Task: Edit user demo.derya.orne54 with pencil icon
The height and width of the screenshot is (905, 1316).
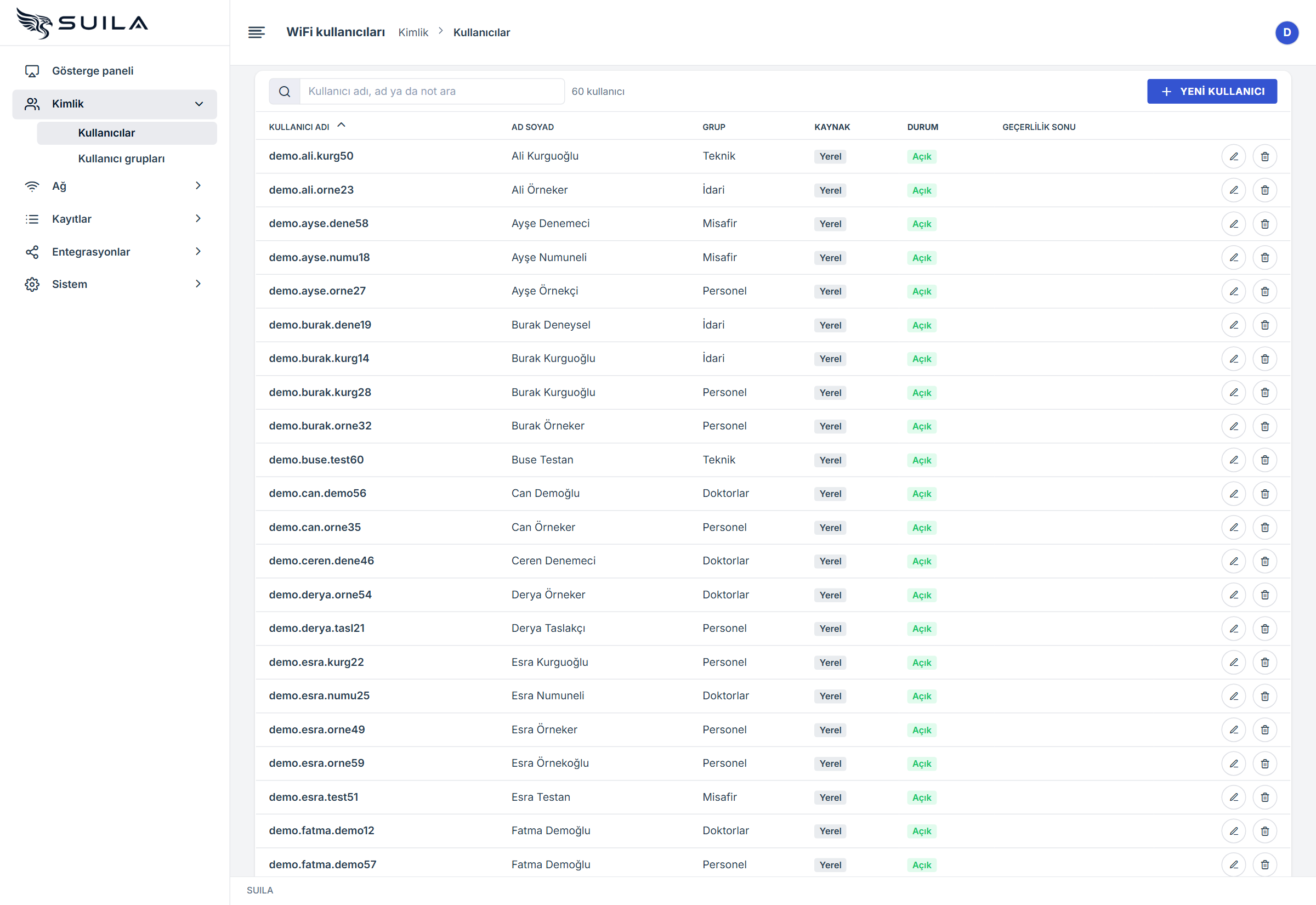Action: point(1233,595)
